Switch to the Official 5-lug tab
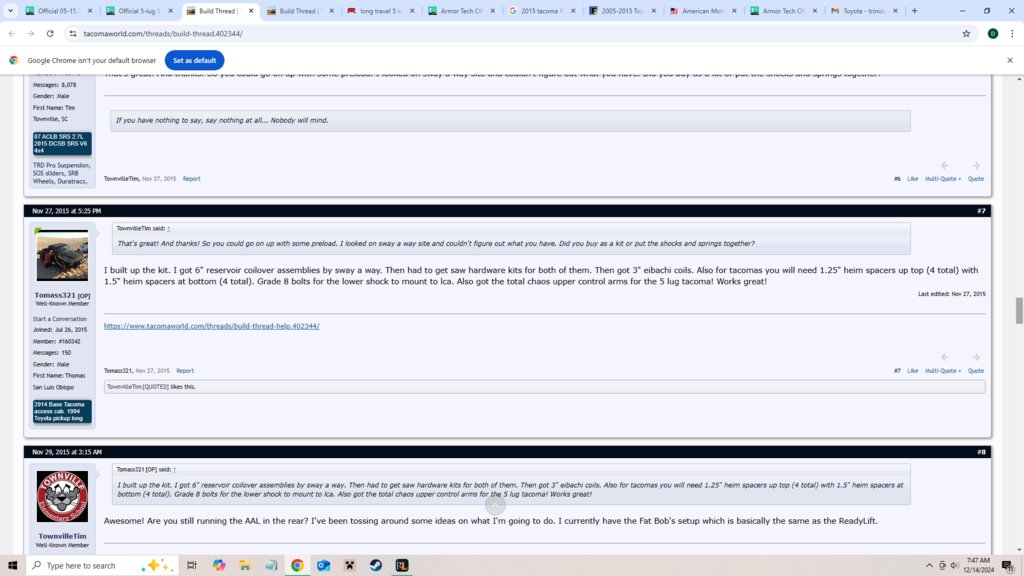 pyautogui.click(x=139, y=10)
